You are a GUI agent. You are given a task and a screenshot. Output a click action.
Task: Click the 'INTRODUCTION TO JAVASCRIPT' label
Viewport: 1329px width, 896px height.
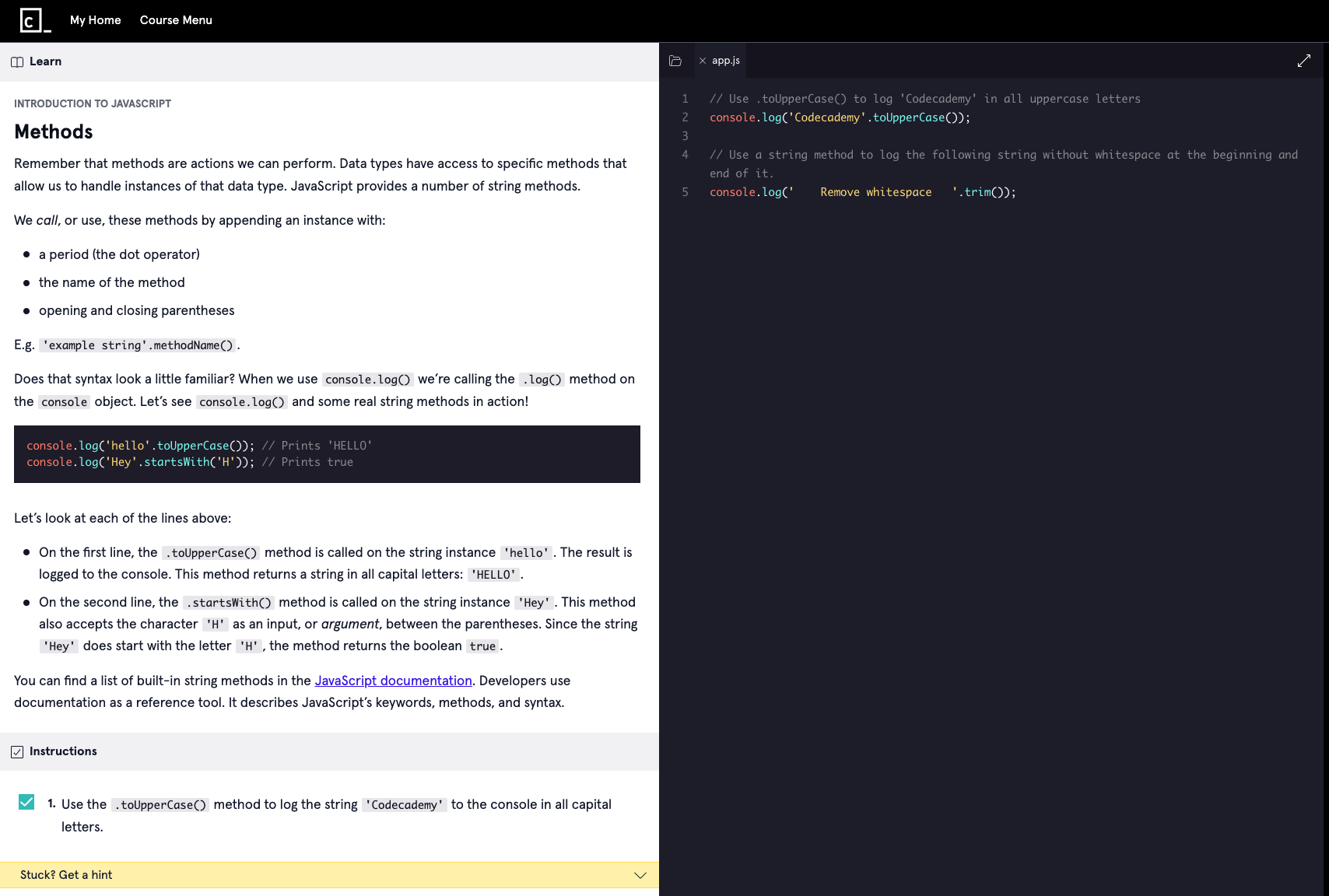[x=93, y=103]
